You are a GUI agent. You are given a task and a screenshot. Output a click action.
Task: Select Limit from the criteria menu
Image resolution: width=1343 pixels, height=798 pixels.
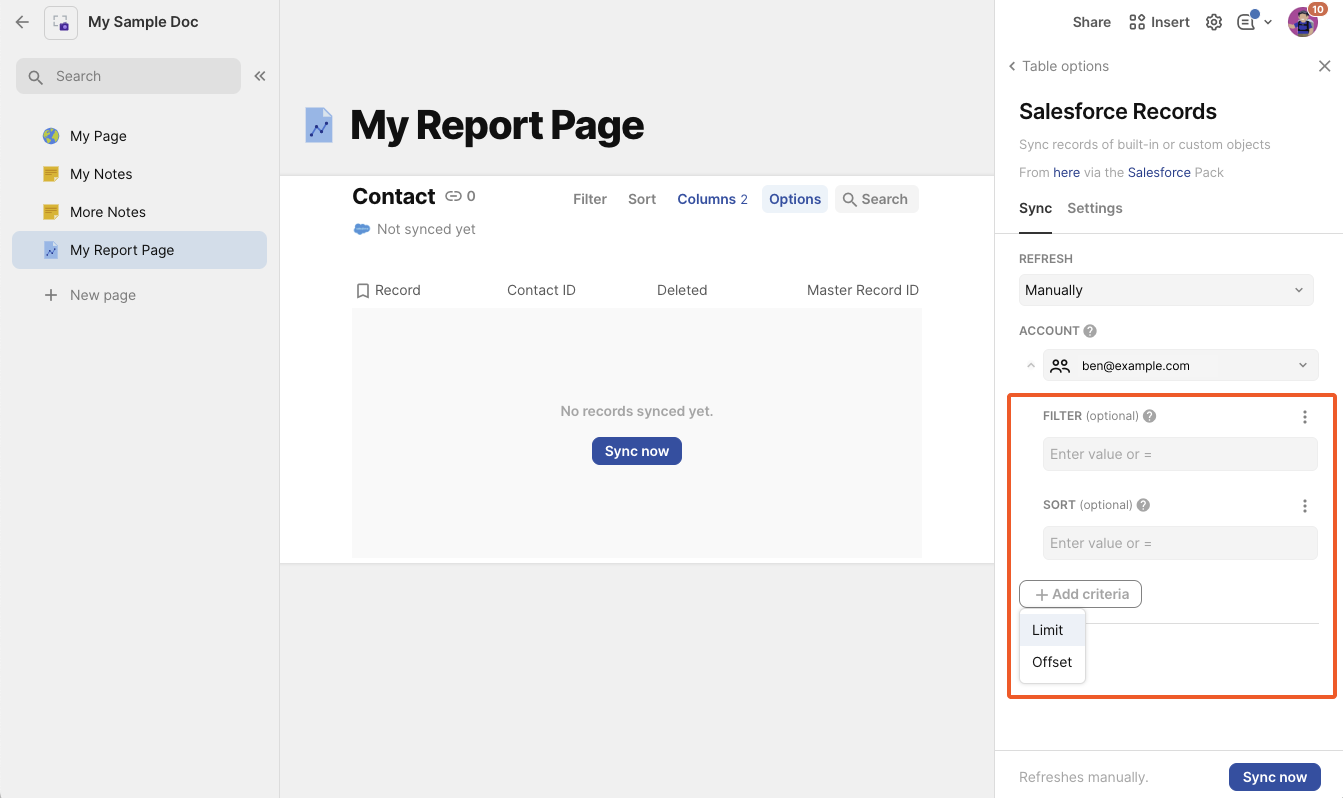[x=1052, y=630]
